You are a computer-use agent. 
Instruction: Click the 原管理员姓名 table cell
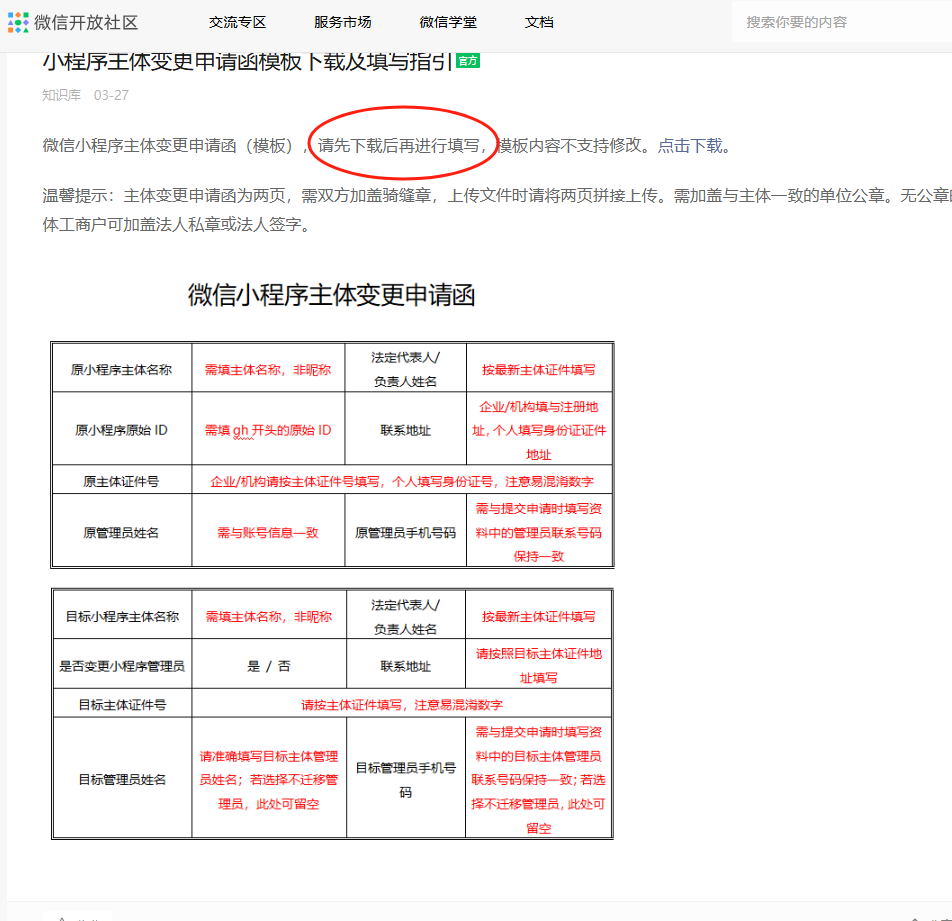[121, 532]
